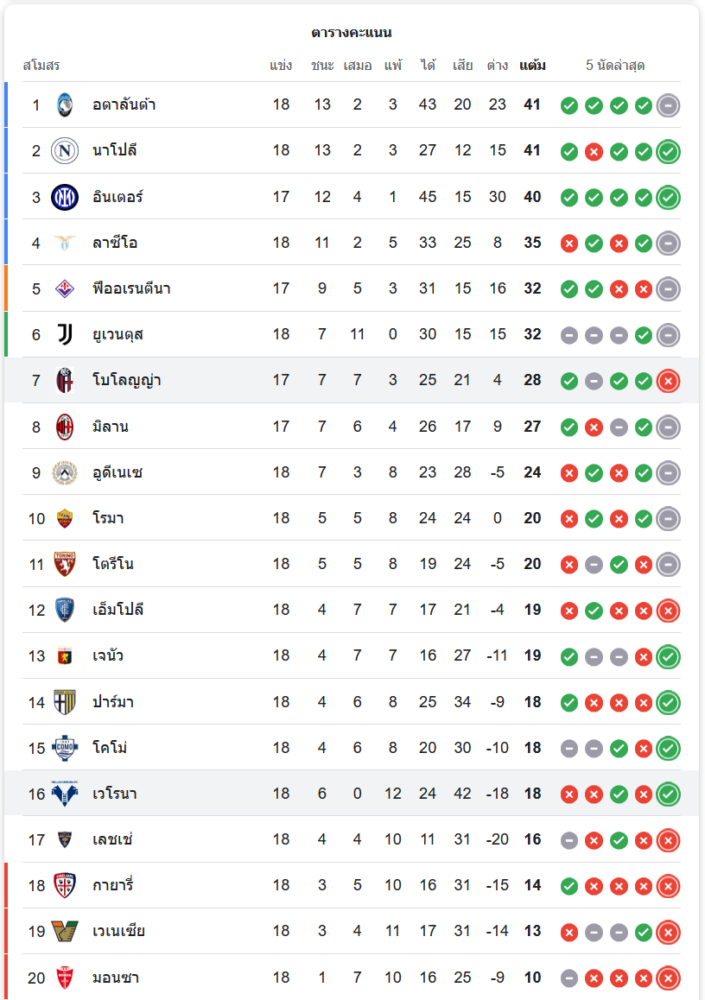Click Atalanta's latest match draw indicator
The height and width of the screenshot is (1000, 705).
tap(668, 105)
